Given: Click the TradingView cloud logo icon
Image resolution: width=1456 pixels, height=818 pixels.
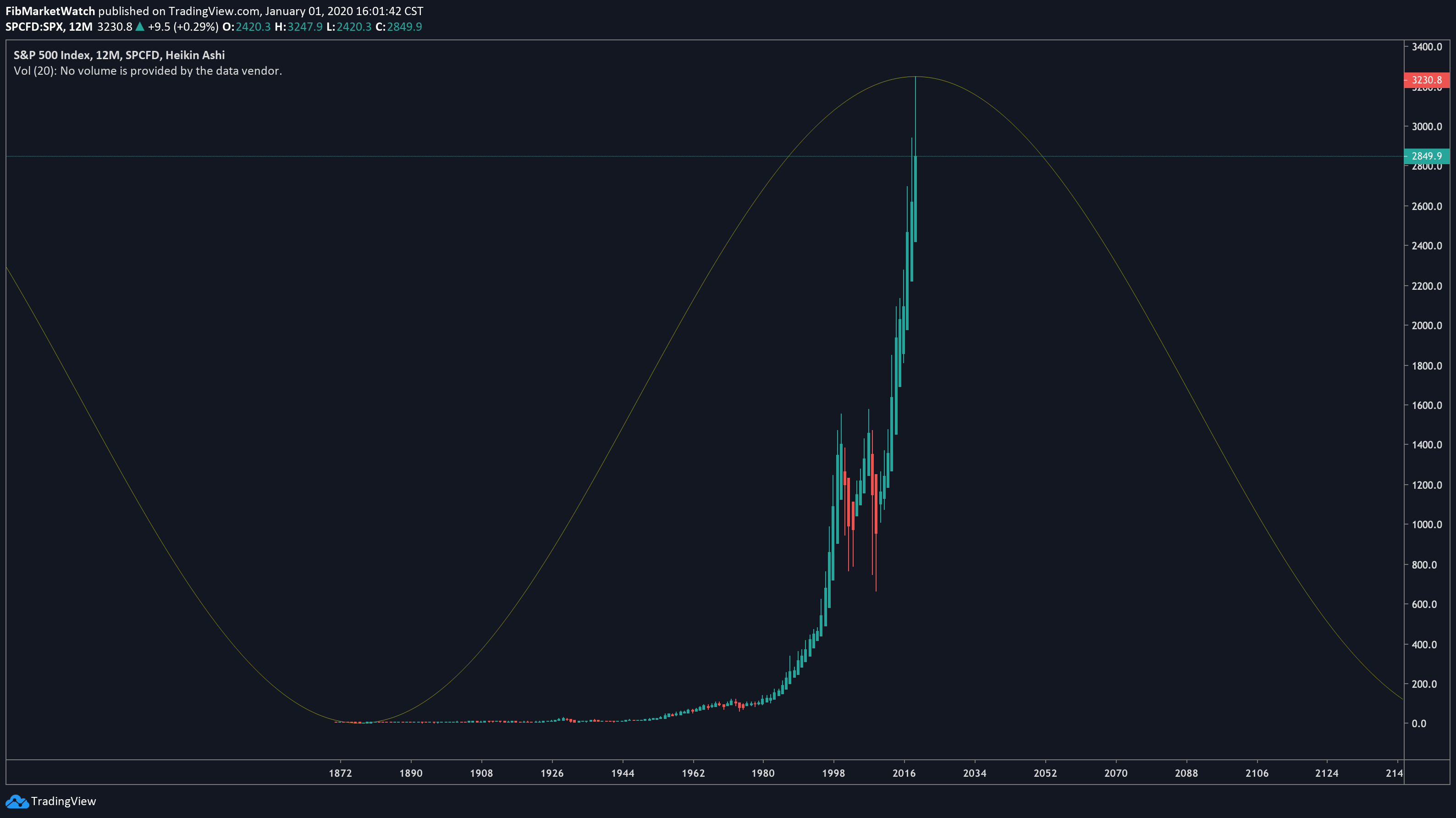Looking at the screenshot, I should (x=17, y=801).
